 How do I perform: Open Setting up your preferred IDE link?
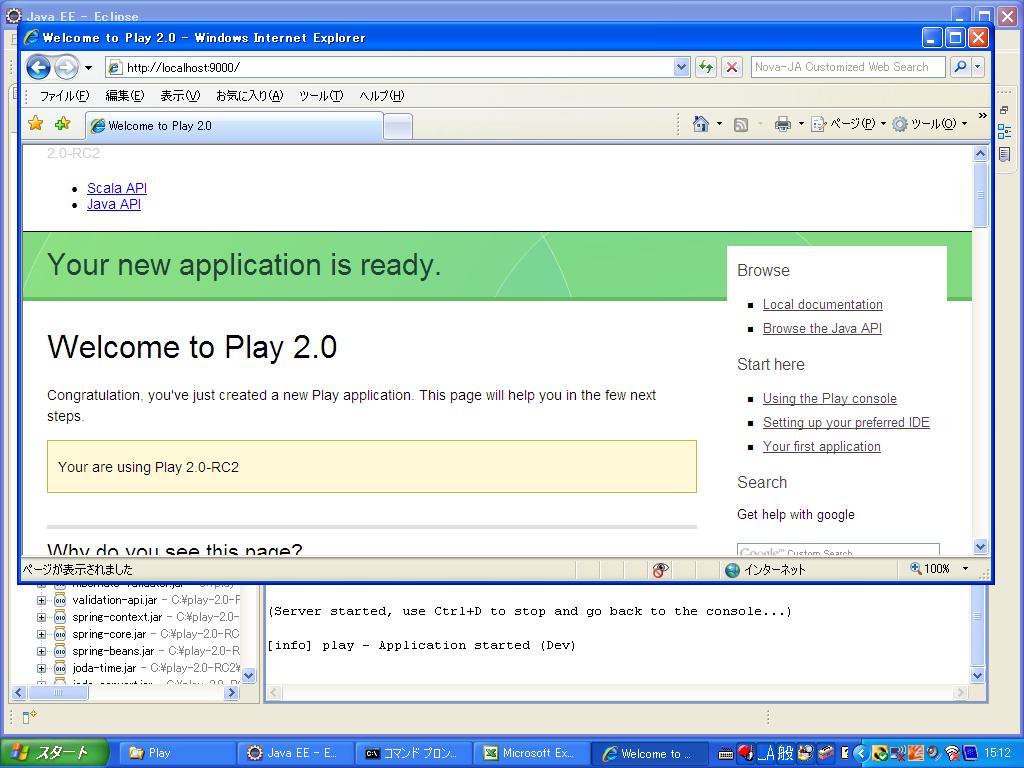pos(846,423)
